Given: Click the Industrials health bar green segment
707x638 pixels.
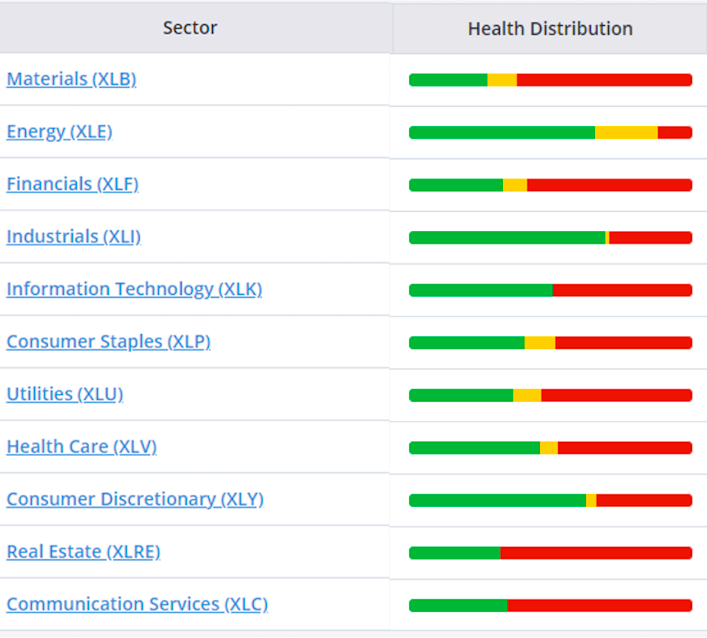Looking at the screenshot, I should [x=507, y=237].
